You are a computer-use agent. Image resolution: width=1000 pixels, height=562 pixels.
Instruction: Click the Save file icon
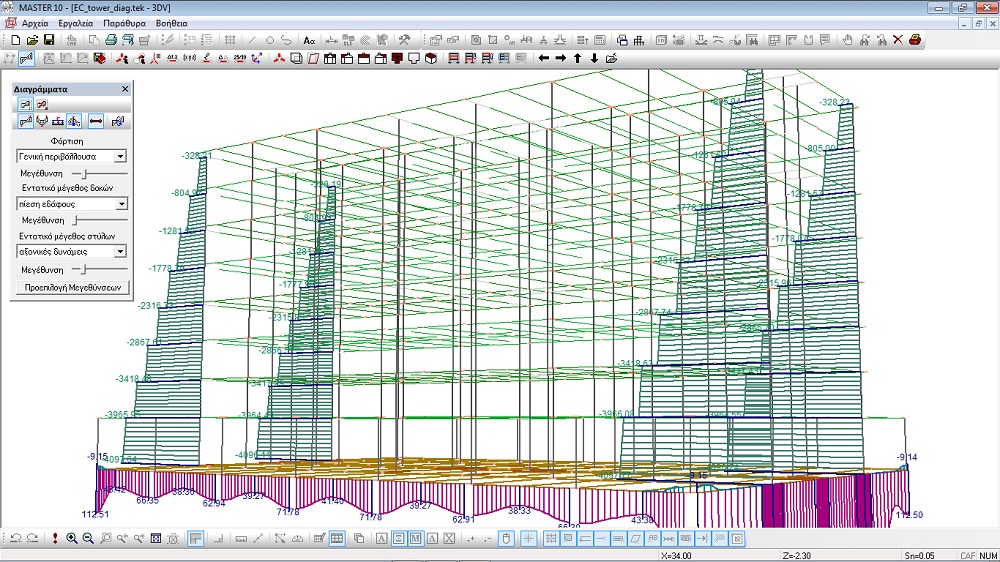pyautogui.click(x=48, y=40)
